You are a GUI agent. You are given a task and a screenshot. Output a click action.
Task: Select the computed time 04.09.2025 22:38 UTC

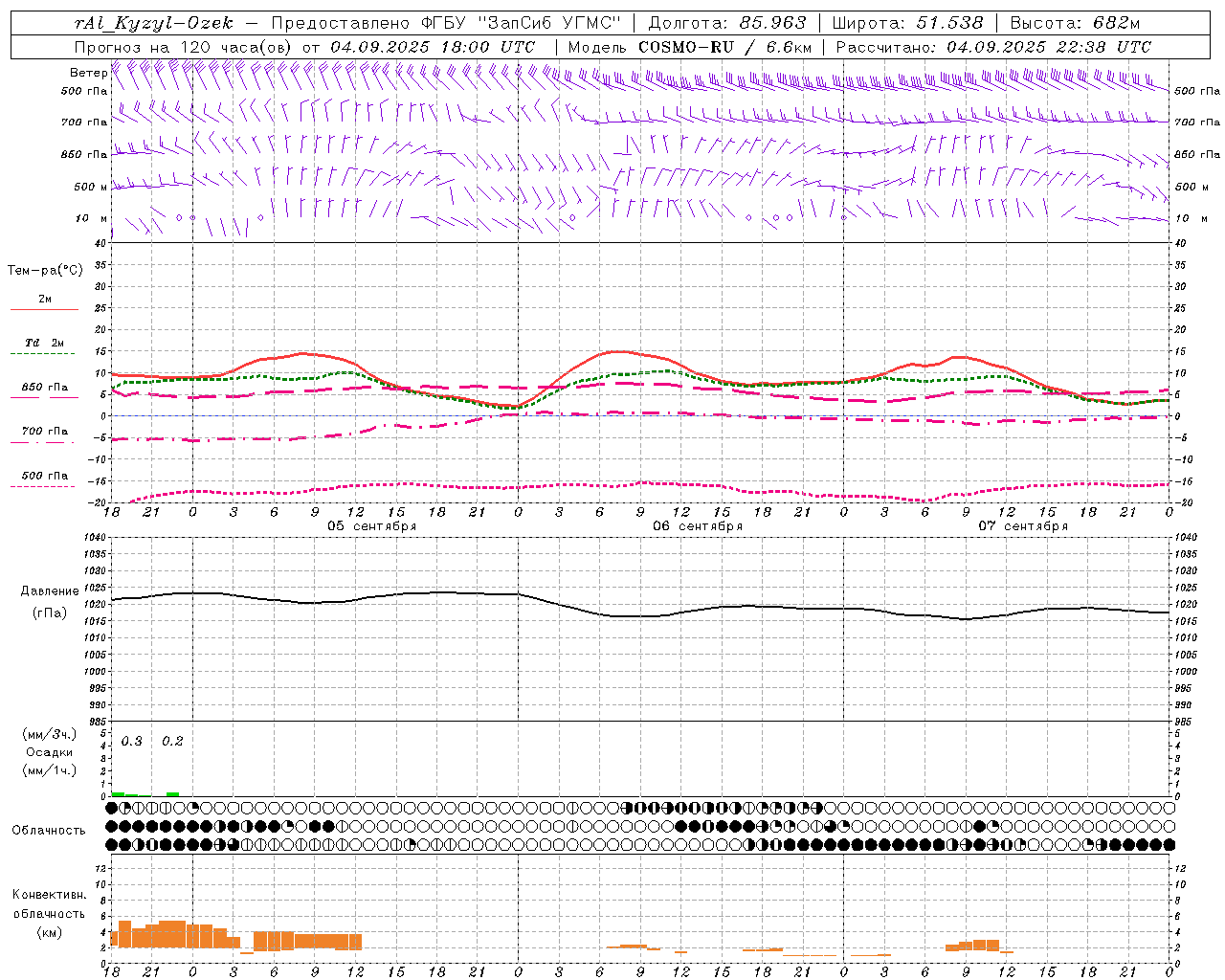pyautogui.click(x=1049, y=47)
